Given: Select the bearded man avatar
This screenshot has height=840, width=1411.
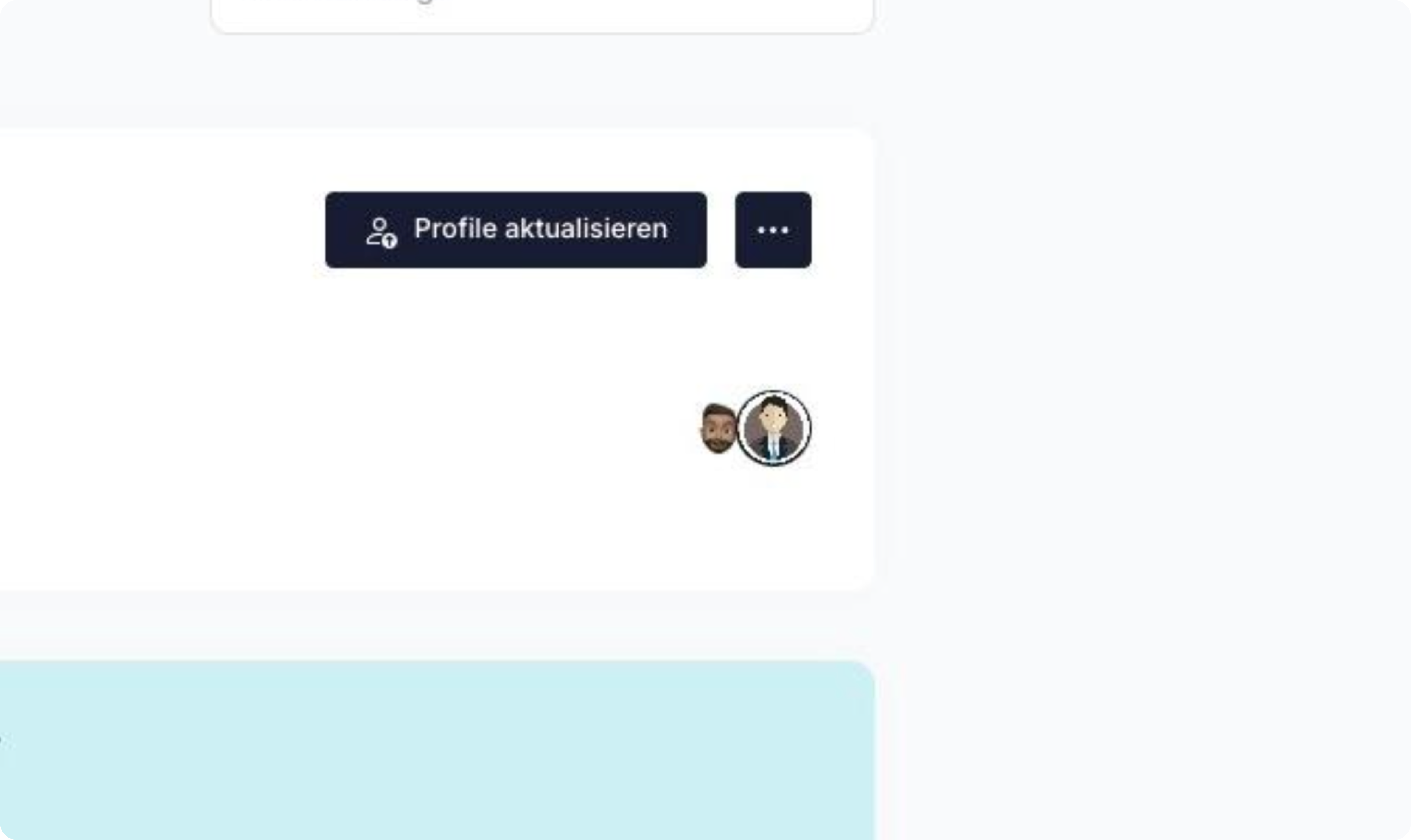Looking at the screenshot, I should pyautogui.click(x=718, y=428).
